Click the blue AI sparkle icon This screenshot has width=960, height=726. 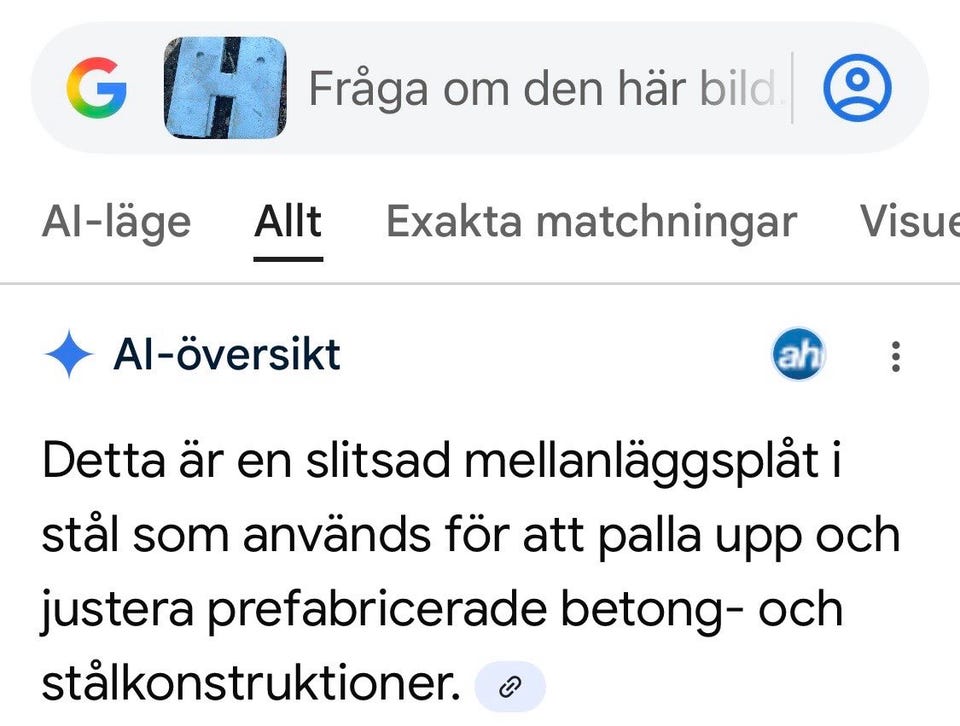pyautogui.click(x=69, y=355)
